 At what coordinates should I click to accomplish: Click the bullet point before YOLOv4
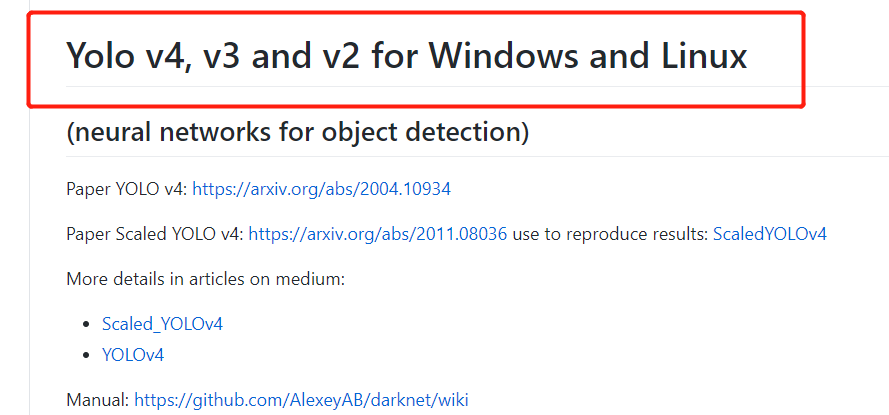pyautogui.click(x=89, y=355)
